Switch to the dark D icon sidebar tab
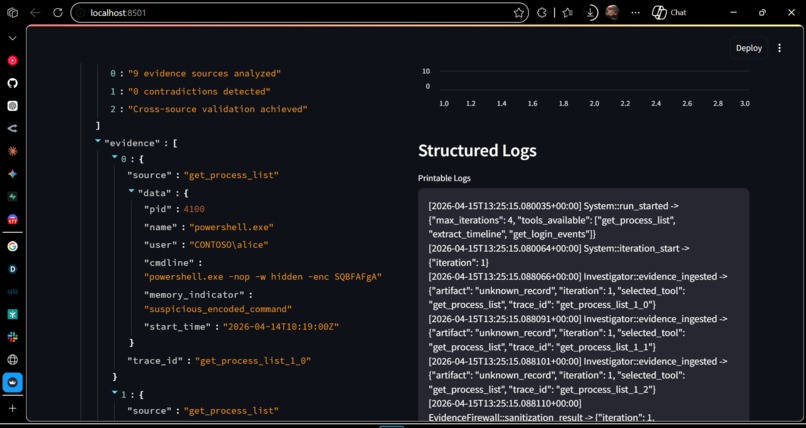The image size is (806, 428). click(x=12, y=269)
